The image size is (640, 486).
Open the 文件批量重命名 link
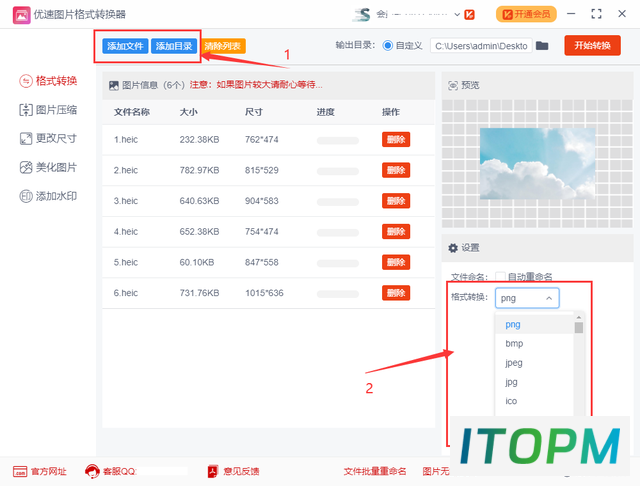point(375,471)
